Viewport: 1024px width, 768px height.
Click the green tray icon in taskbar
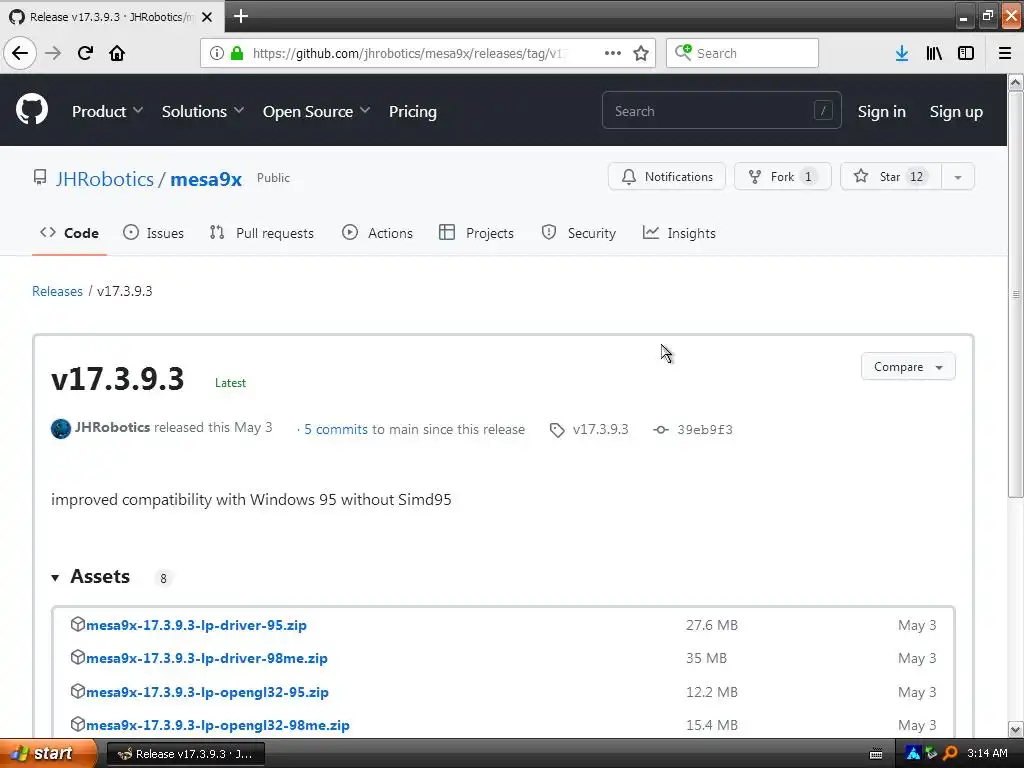pos(931,754)
